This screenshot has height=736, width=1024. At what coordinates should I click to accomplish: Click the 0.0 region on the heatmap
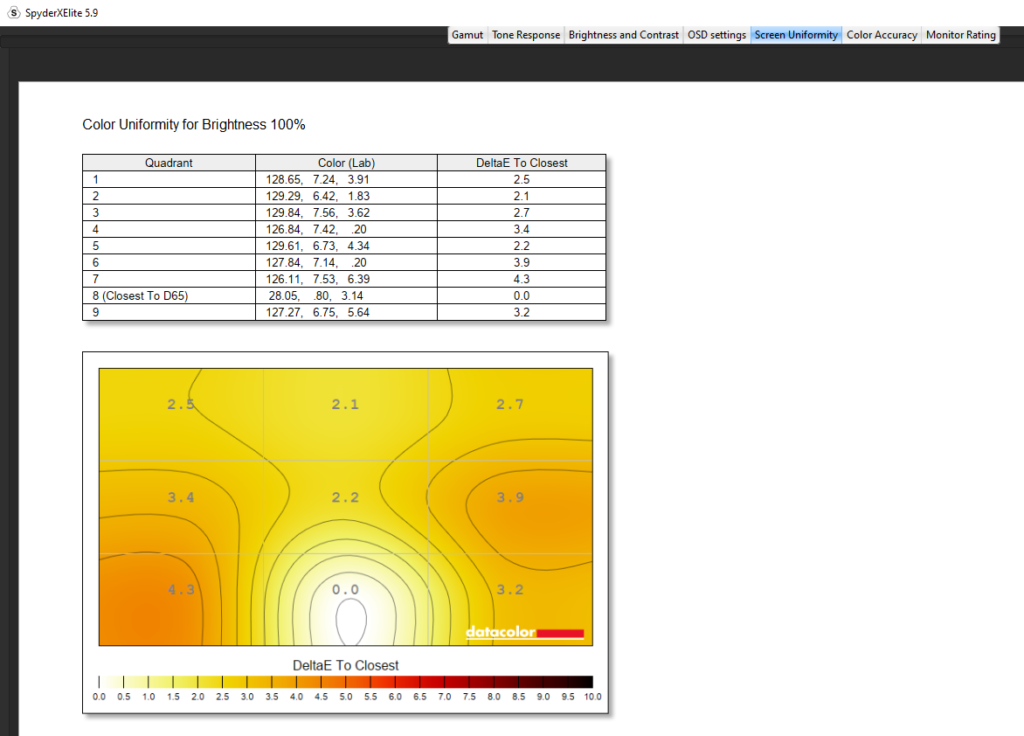pos(345,590)
